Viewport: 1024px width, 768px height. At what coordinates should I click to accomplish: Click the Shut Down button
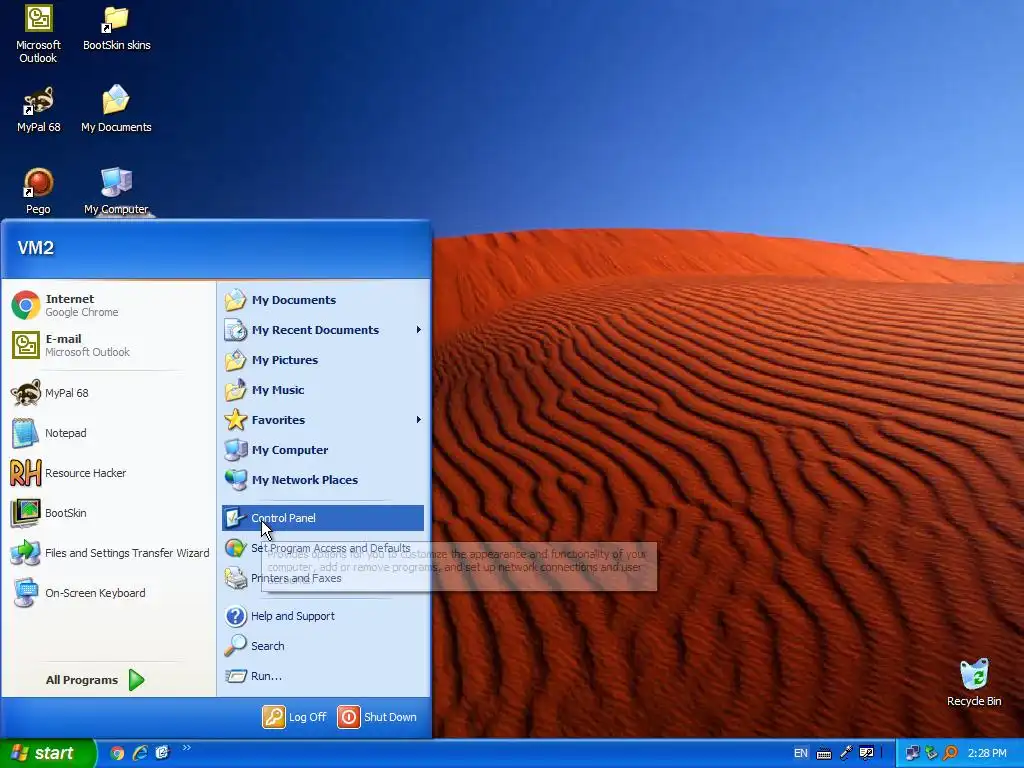click(x=377, y=716)
